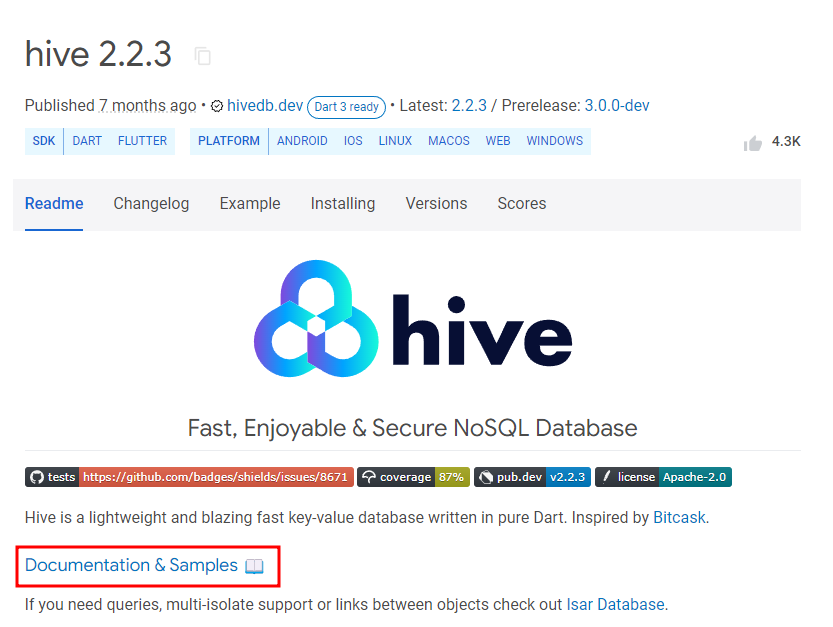
Task: Select the ANDROID platform tag
Action: coord(302,141)
